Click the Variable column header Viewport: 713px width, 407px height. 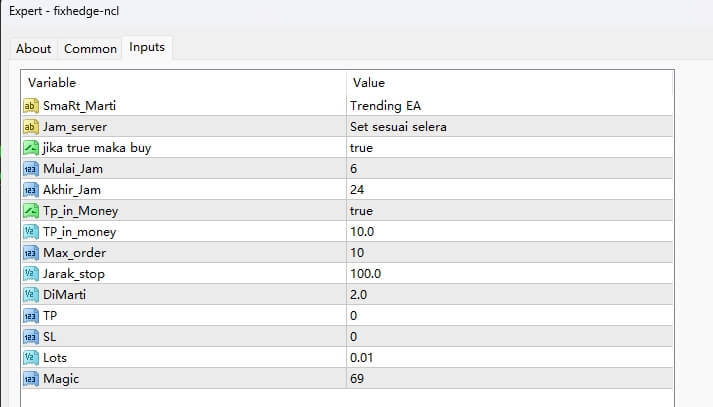52,83
